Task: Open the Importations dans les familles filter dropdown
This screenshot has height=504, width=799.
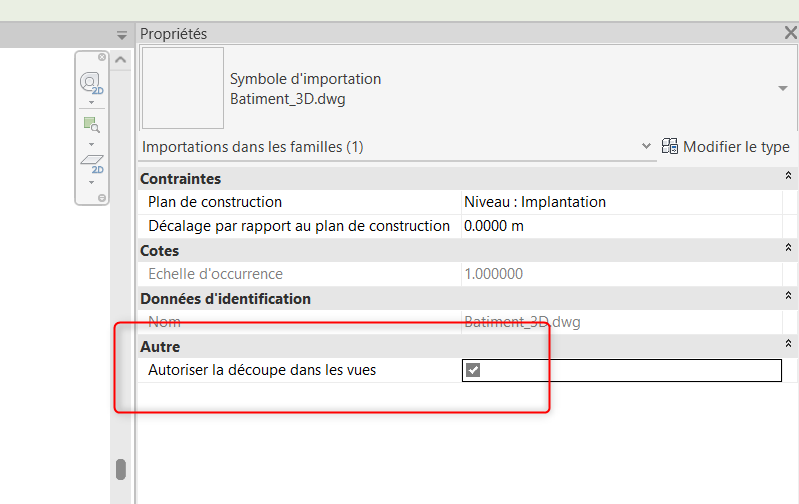Action: (x=646, y=146)
